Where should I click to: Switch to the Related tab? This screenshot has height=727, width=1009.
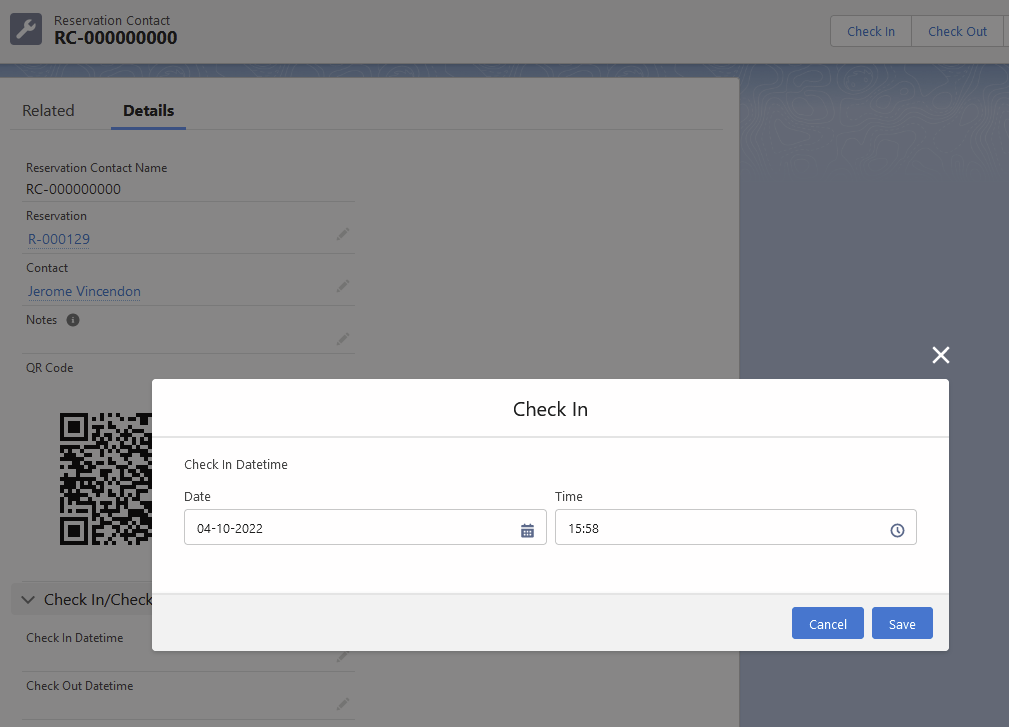[x=48, y=111]
